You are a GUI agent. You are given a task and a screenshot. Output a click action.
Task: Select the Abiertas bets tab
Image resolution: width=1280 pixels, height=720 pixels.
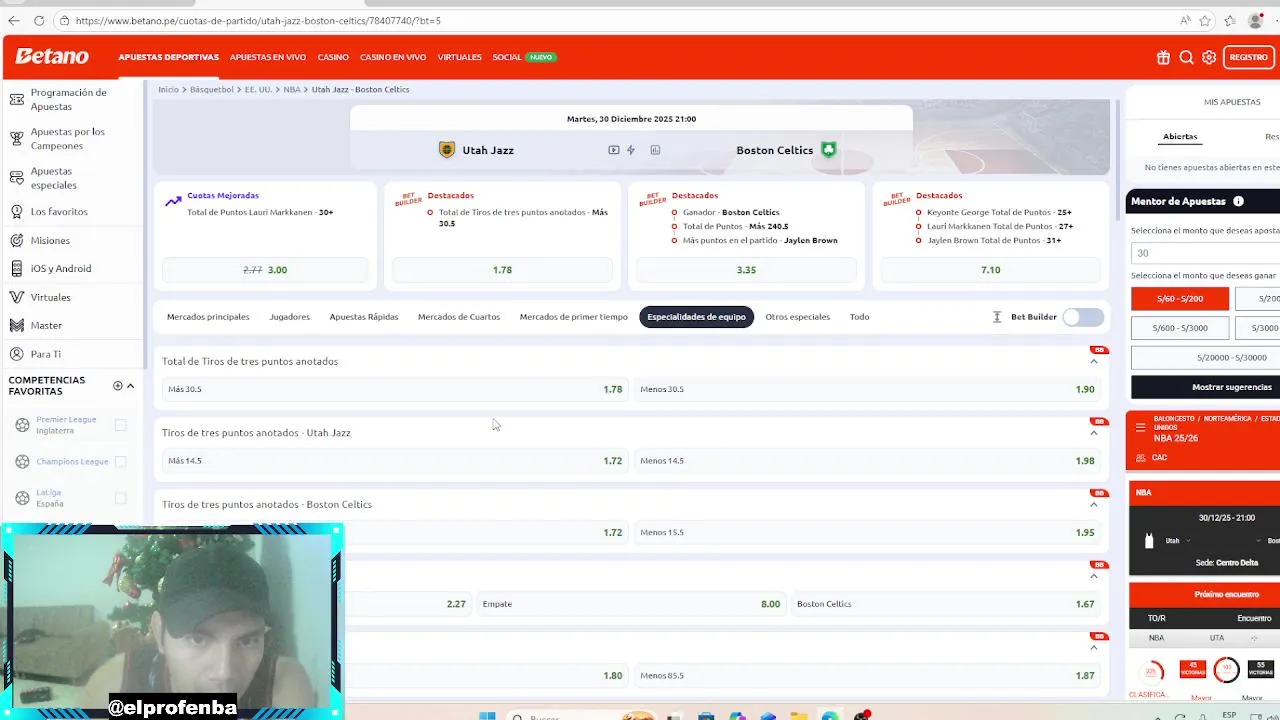[1180, 136]
